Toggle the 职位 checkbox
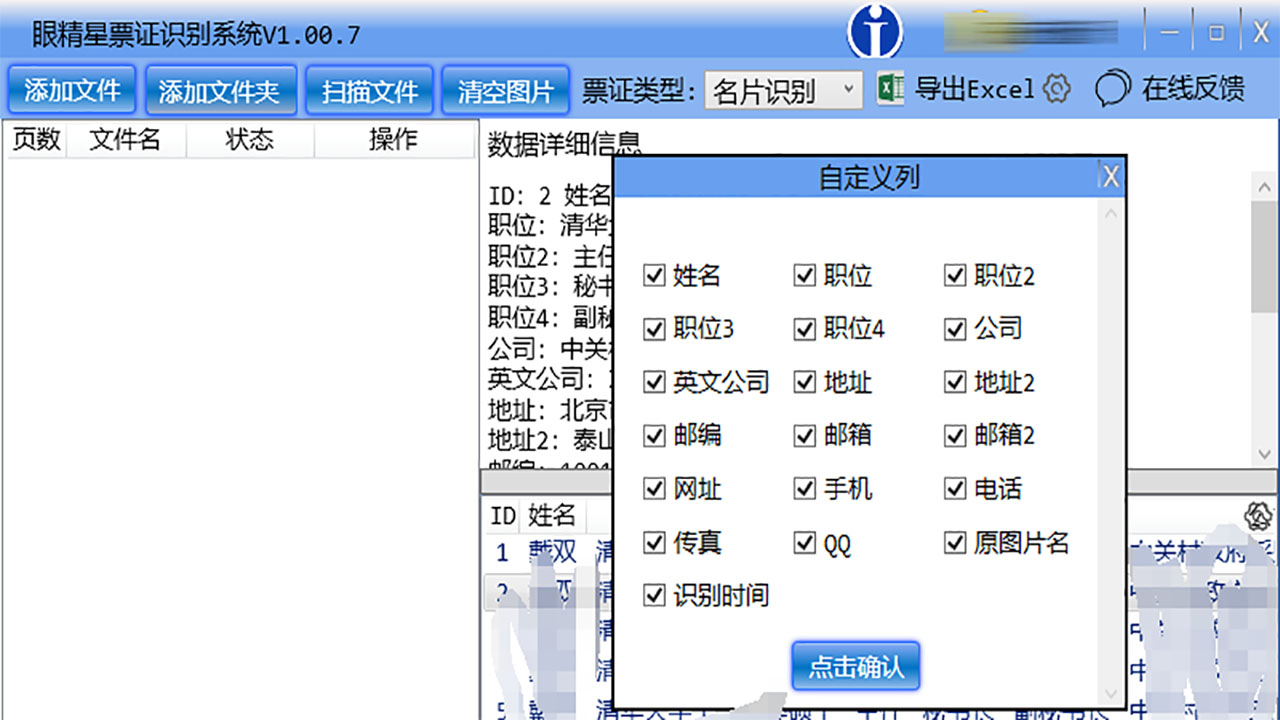The width and height of the screenshot is (1280, 720). point(805,275)
